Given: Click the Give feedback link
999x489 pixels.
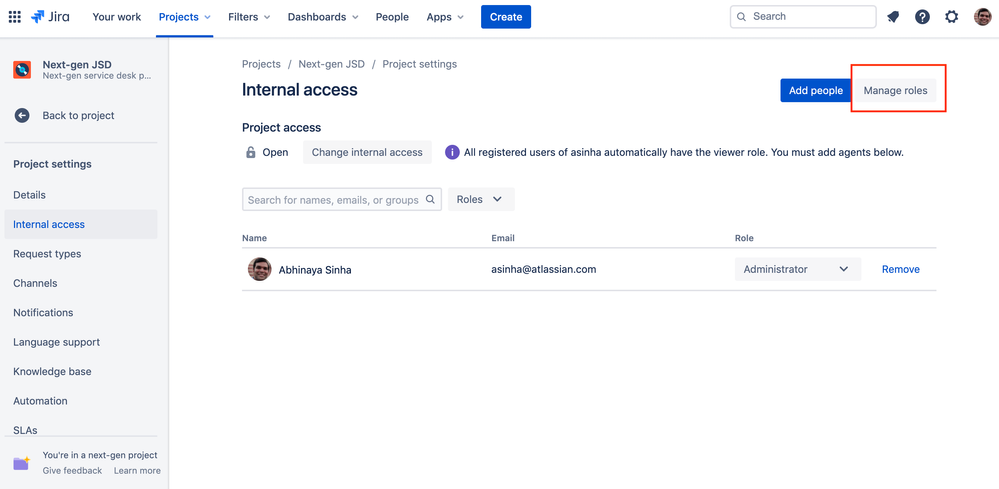Looking at the screenshot, I should [72, 471].
